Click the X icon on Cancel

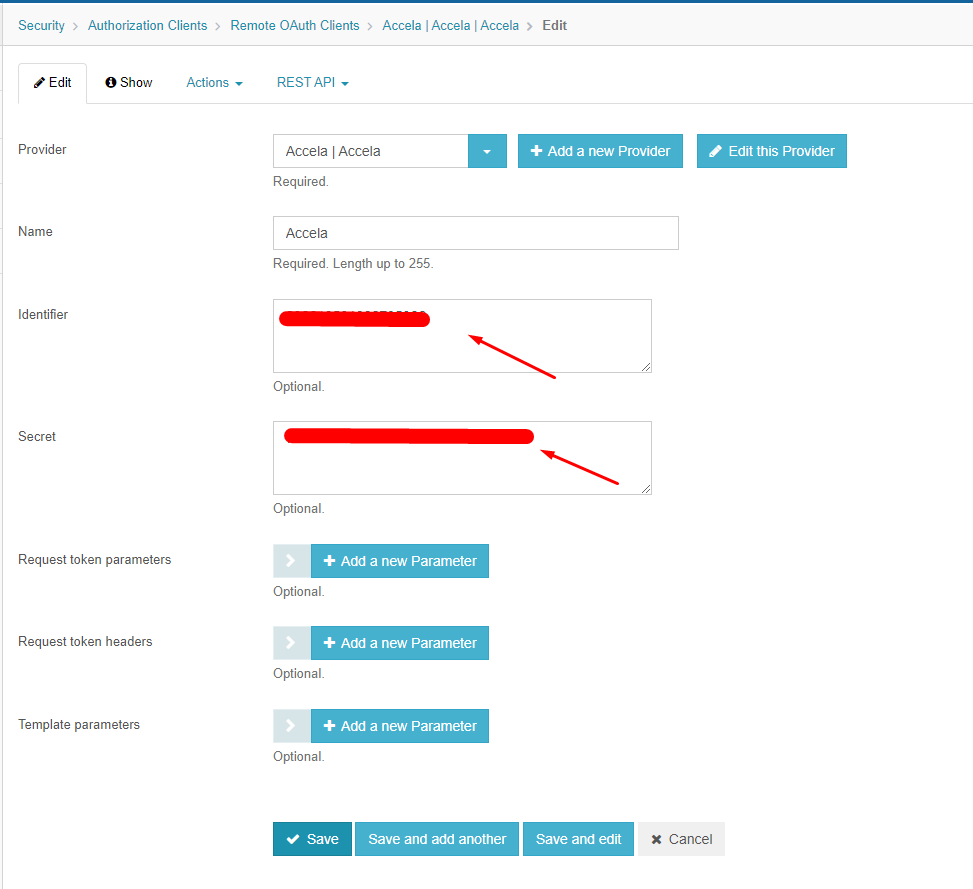(656, 839)
